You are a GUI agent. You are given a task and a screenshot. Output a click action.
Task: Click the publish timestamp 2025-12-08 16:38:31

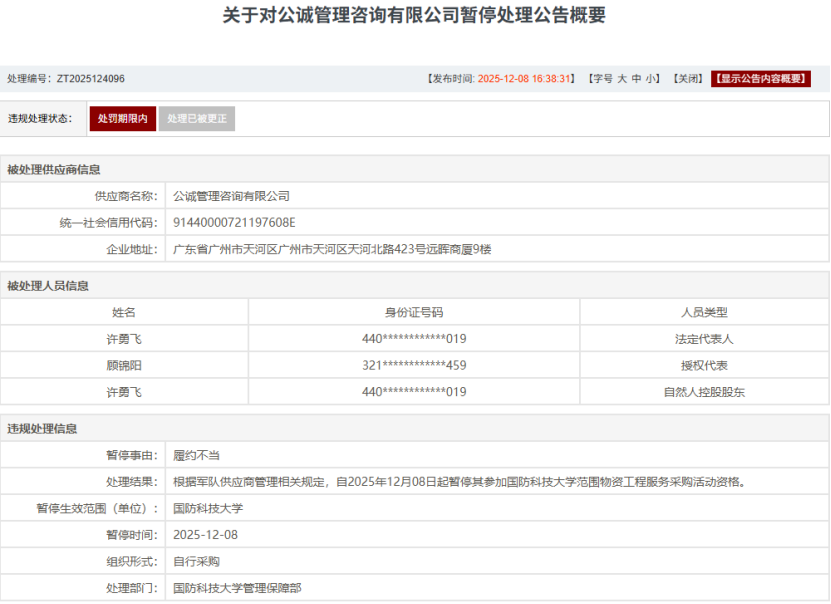[x=525, y=79]
